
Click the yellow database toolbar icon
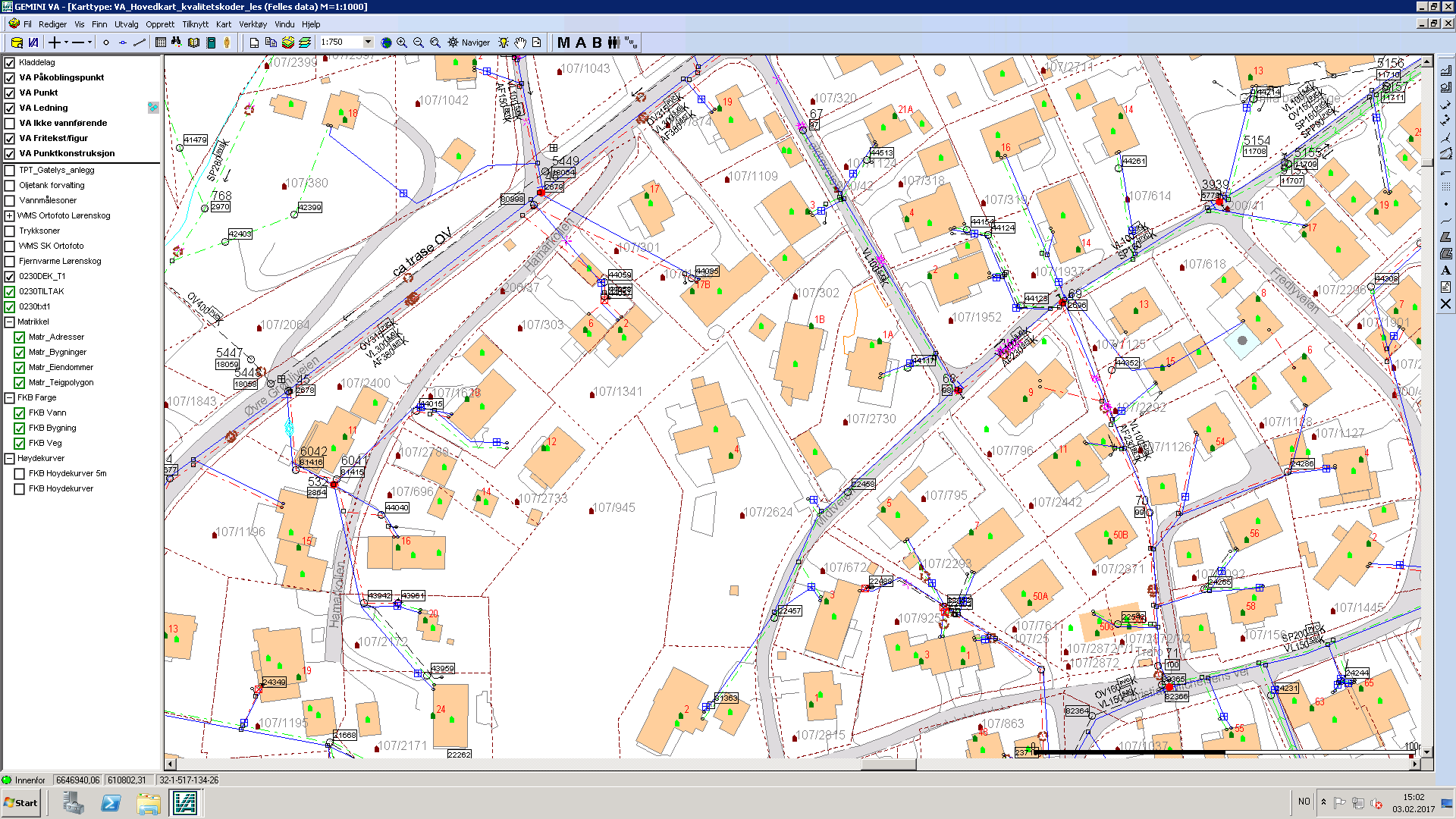click(17, 42)
